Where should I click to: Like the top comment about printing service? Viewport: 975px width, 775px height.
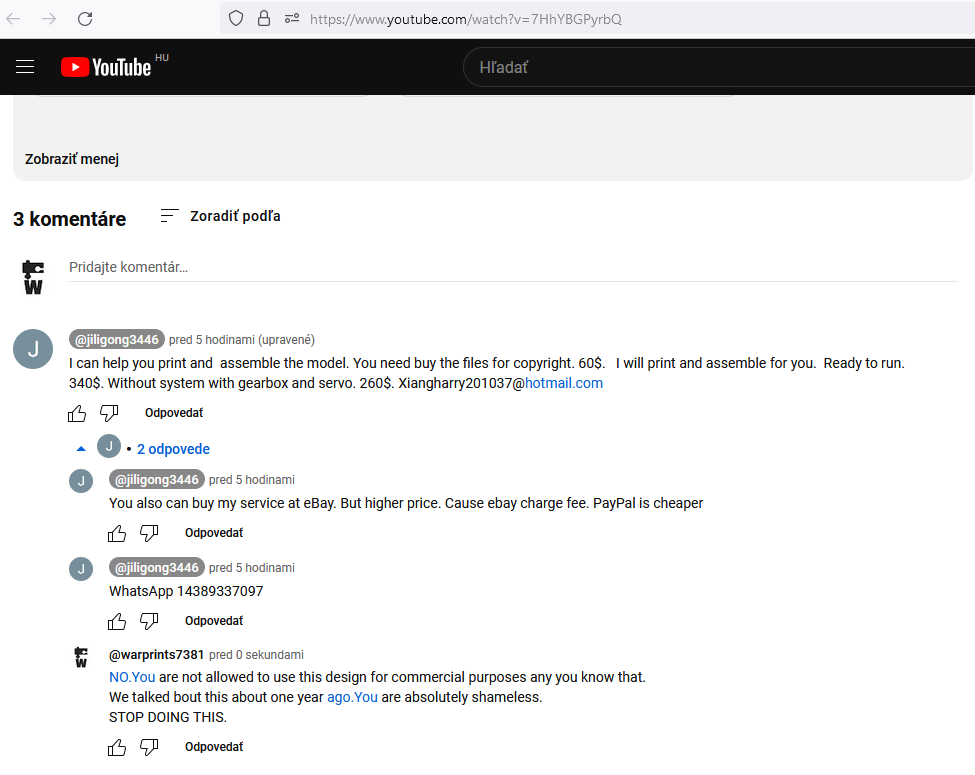(x=77, y=413)
